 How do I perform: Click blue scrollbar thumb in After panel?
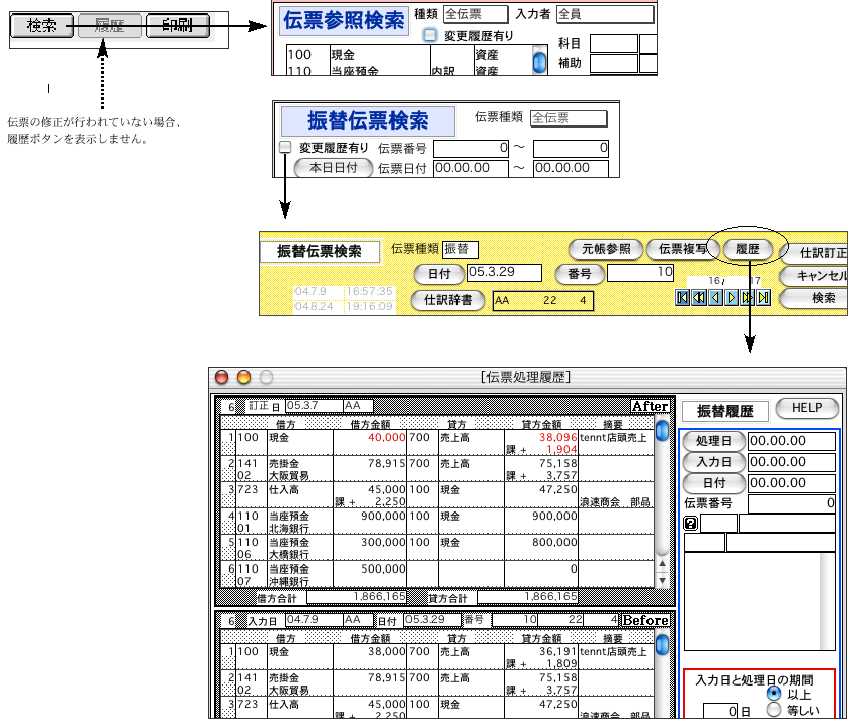pos(661,433)
